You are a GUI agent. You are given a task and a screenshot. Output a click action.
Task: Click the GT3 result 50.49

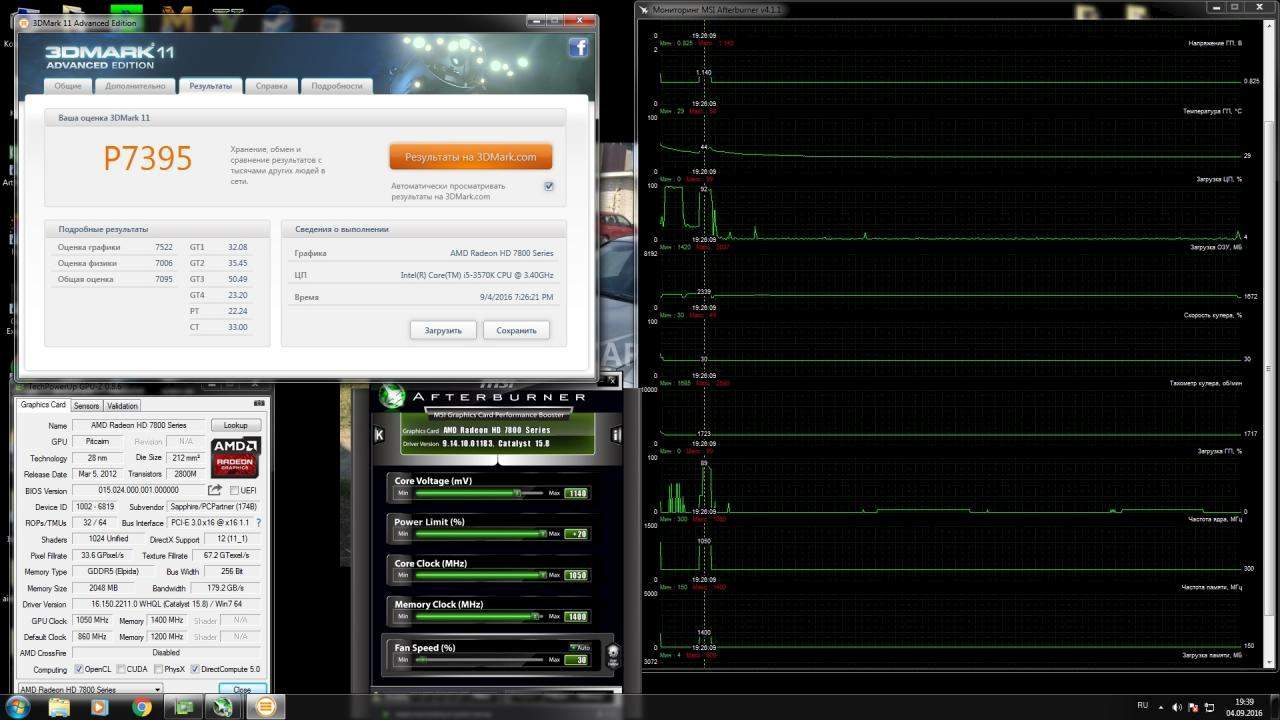[x=237, y=279]
